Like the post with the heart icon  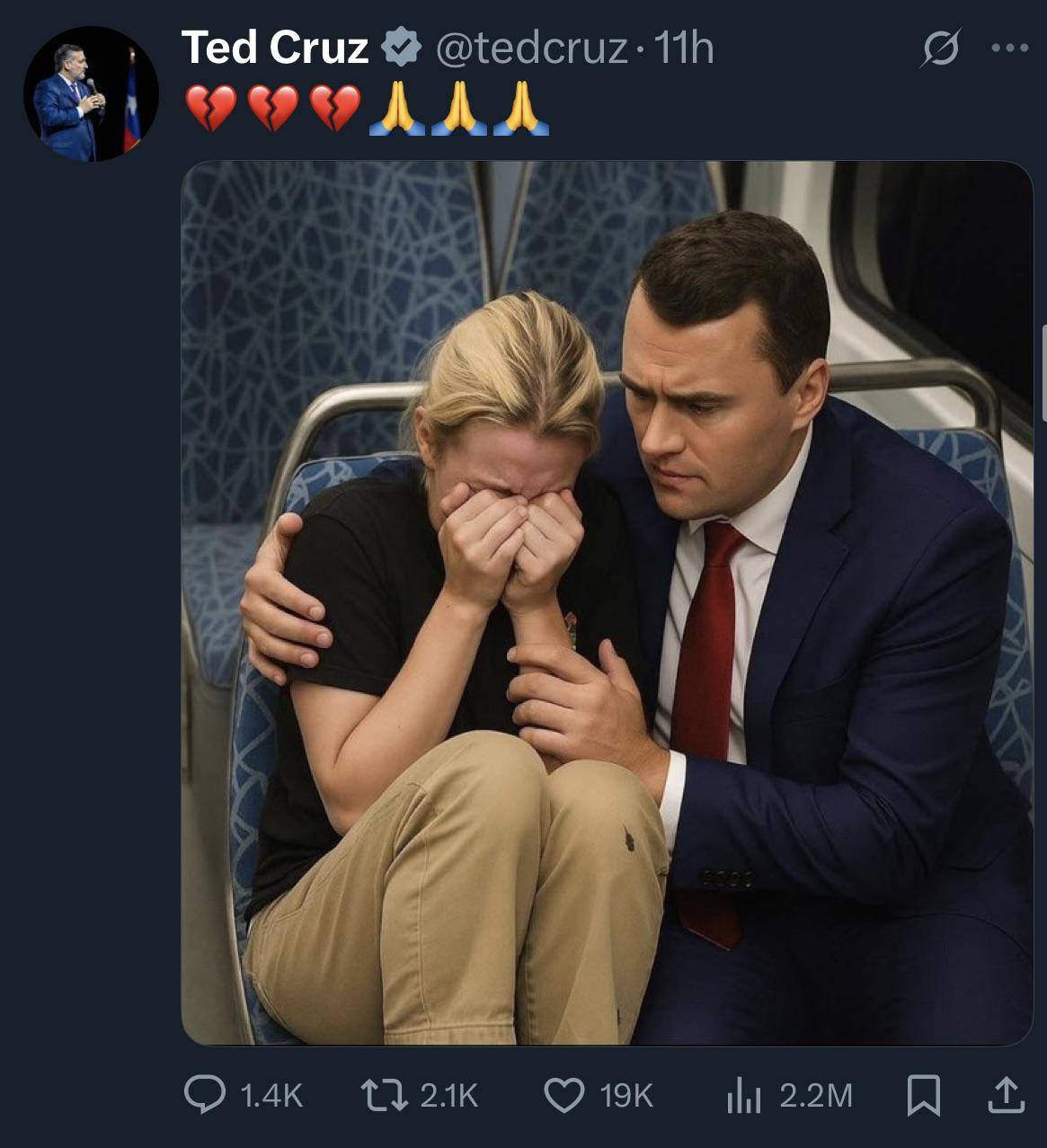(564, 1095)
